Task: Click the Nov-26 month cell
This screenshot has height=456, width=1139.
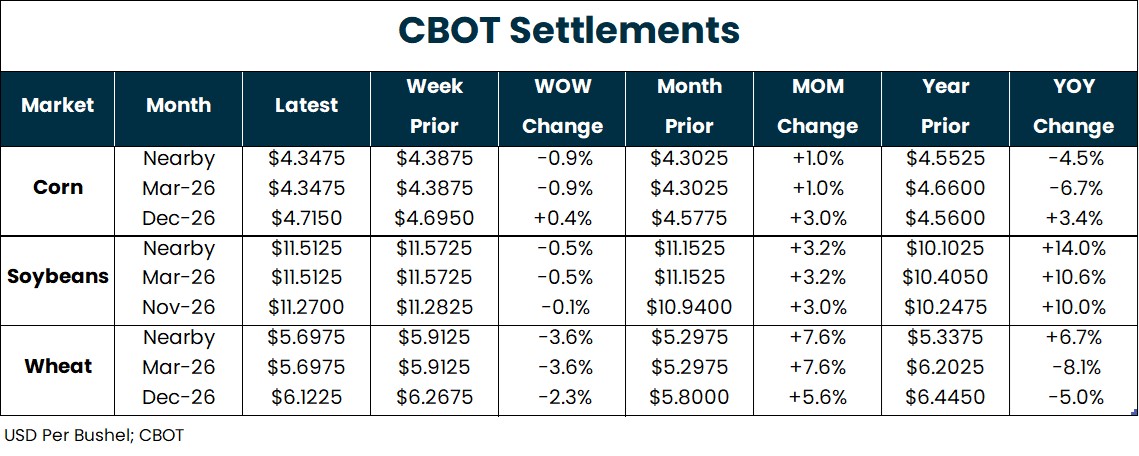Action: 179,307
